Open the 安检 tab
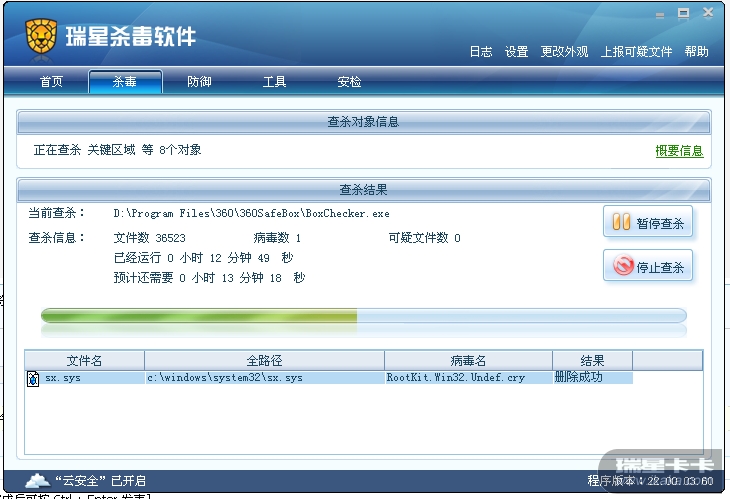730x499 pixels. 349,82
